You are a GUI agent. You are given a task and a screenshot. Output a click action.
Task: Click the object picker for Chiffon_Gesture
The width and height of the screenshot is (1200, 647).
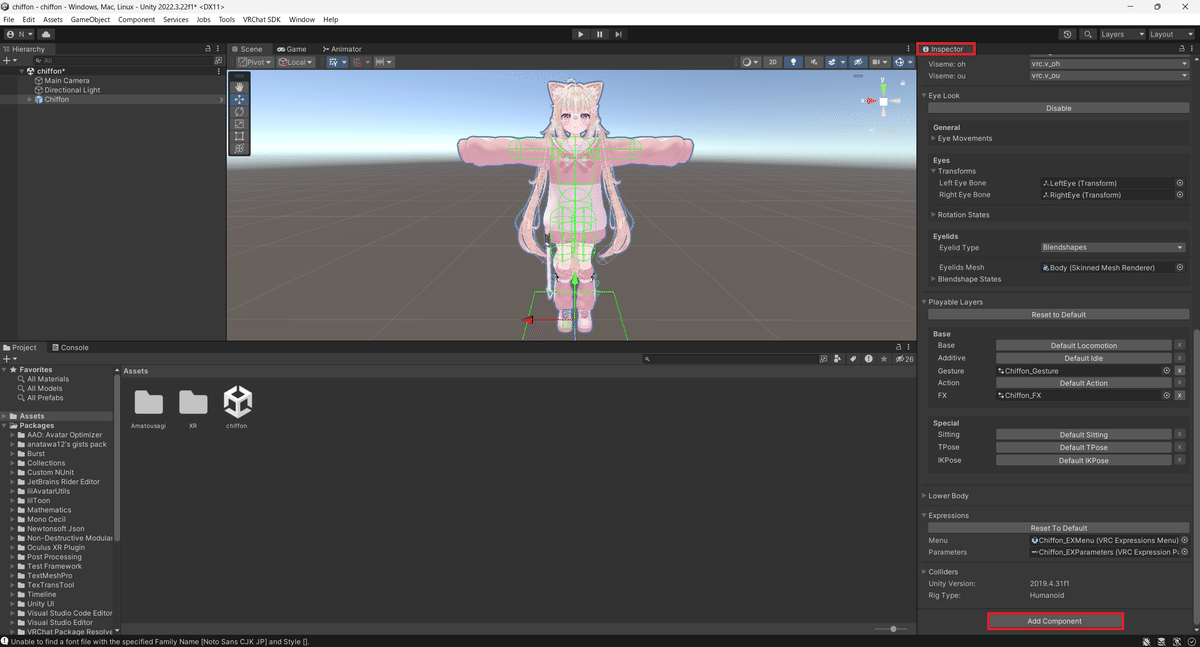pos(1166,371)
